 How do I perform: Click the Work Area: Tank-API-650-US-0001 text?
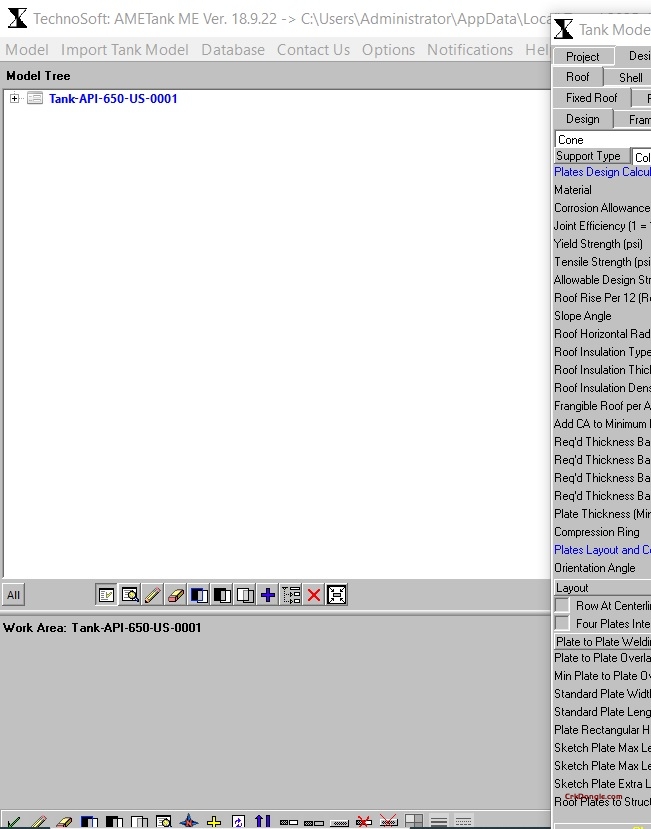coord(102,628)
